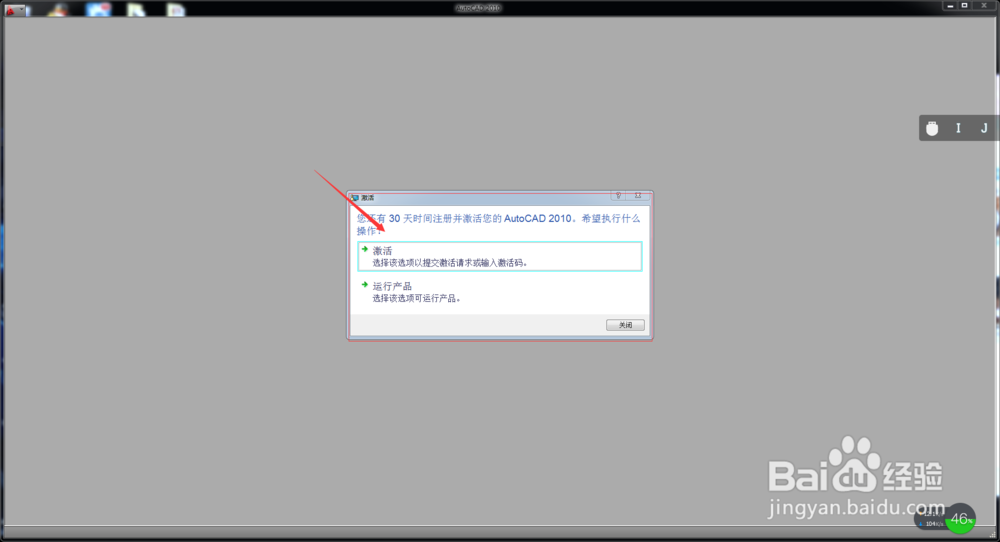1000x542 pixels.
Task: Click the green arrow beside 激活
Action: tap(365, 249)
